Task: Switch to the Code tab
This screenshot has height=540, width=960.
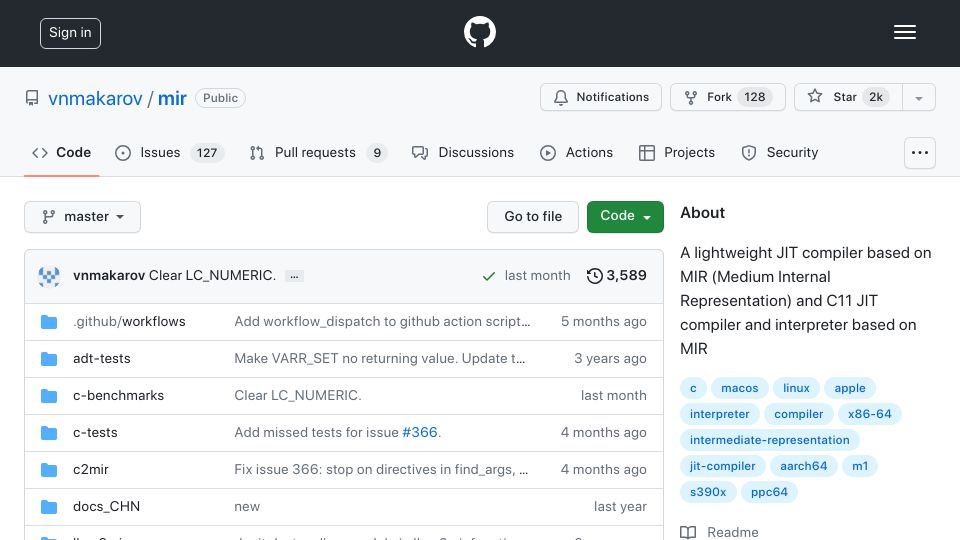Action: [x=61, y=152]
